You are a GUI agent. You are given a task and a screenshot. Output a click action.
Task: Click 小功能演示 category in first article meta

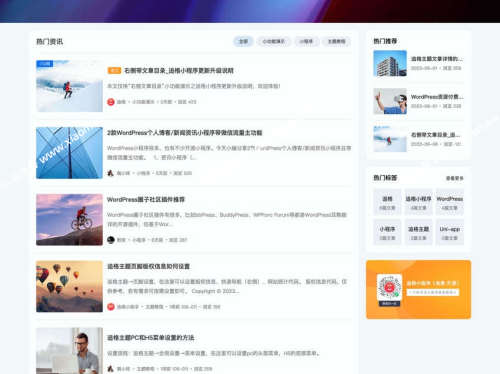pos(143,102)
